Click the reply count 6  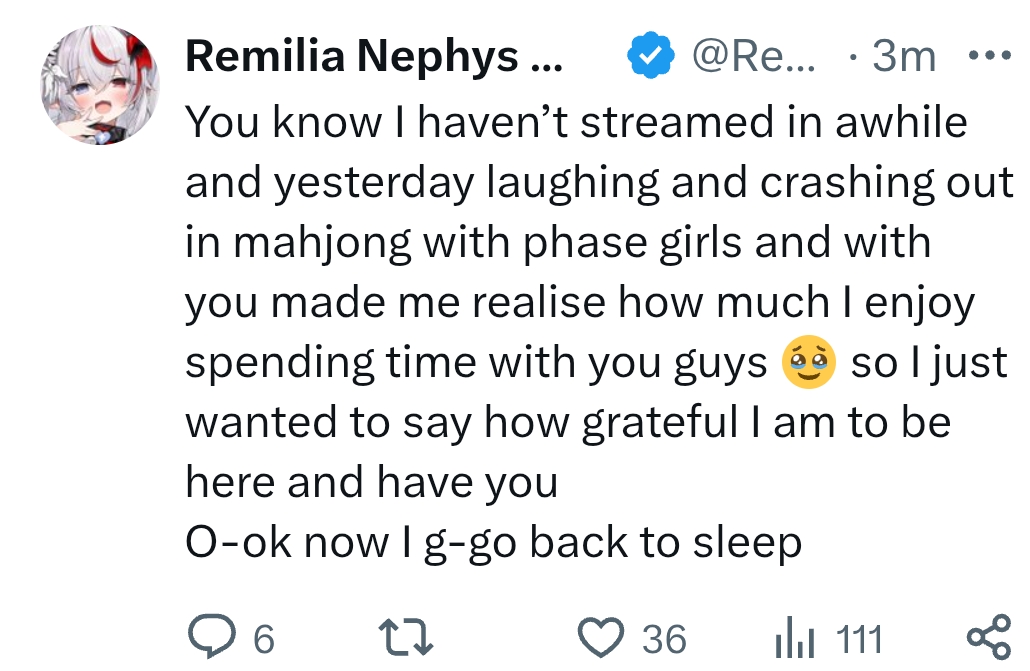coord(263,638)
